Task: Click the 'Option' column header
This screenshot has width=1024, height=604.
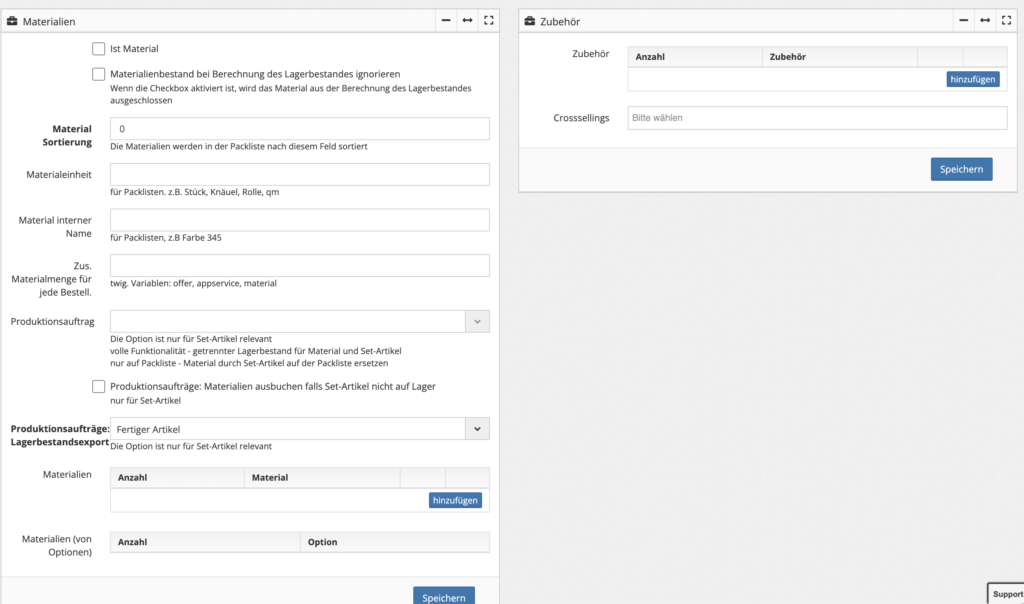Action: point(323,542)
